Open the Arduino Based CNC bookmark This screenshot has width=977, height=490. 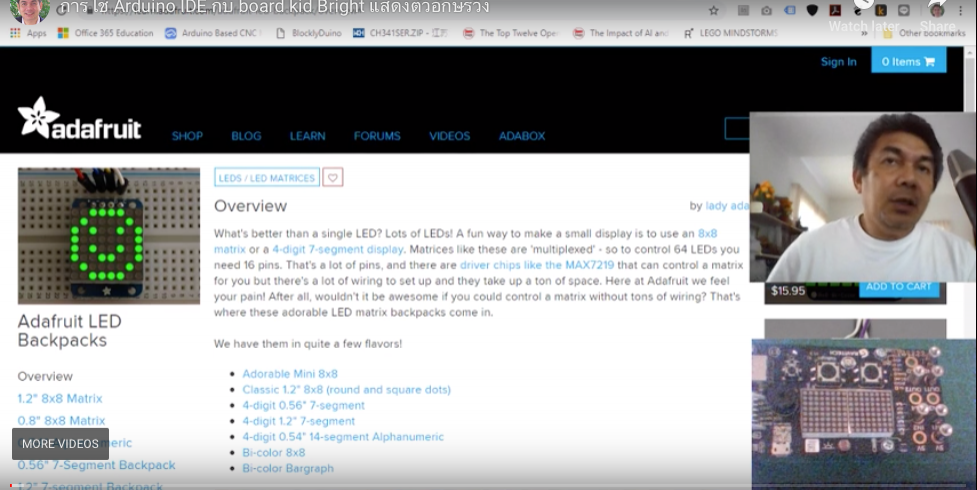tap(213, 33)
